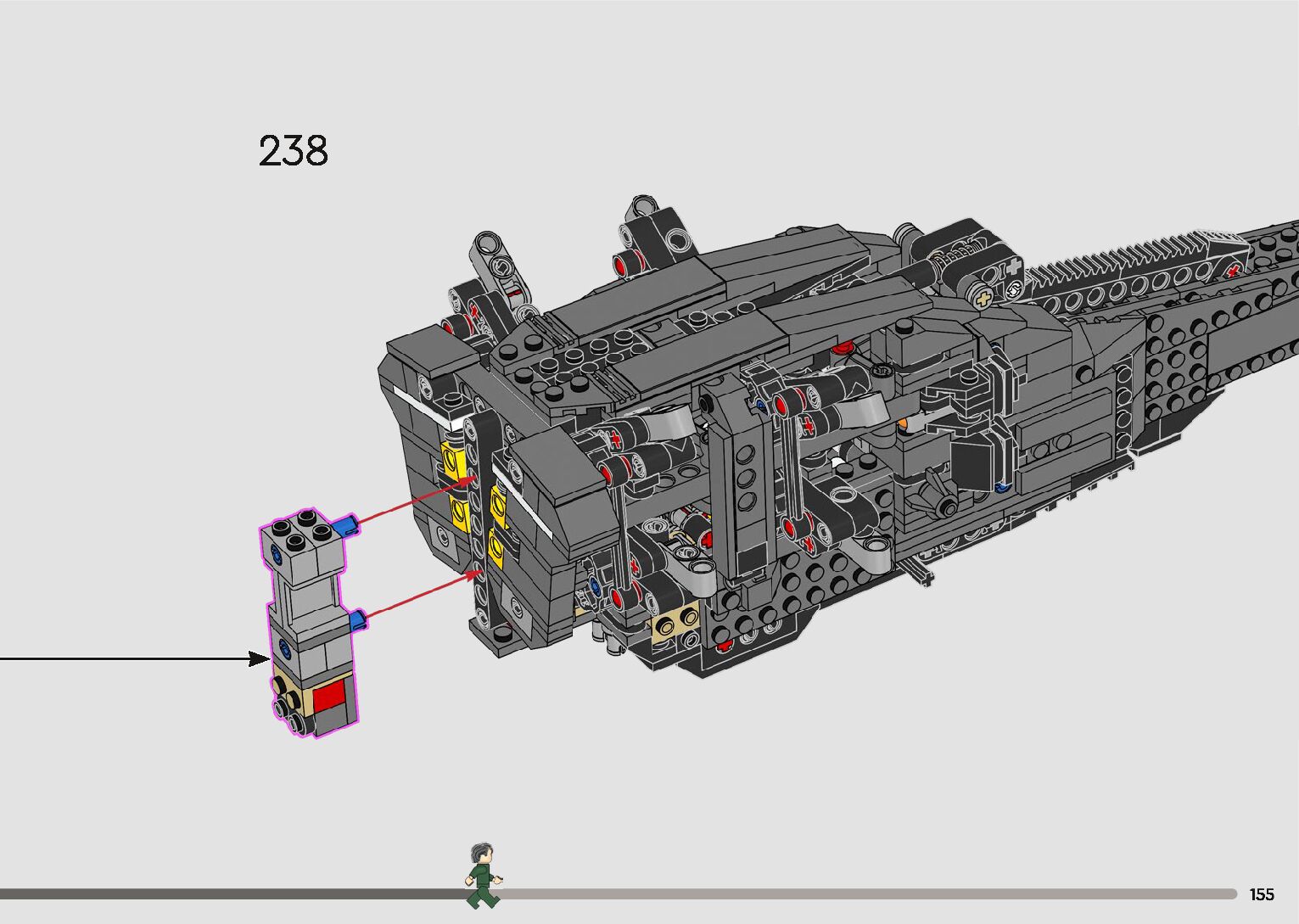The image size is (1299, 924).
Task: Click the small orange piece inside the ship
Action: 905,422
